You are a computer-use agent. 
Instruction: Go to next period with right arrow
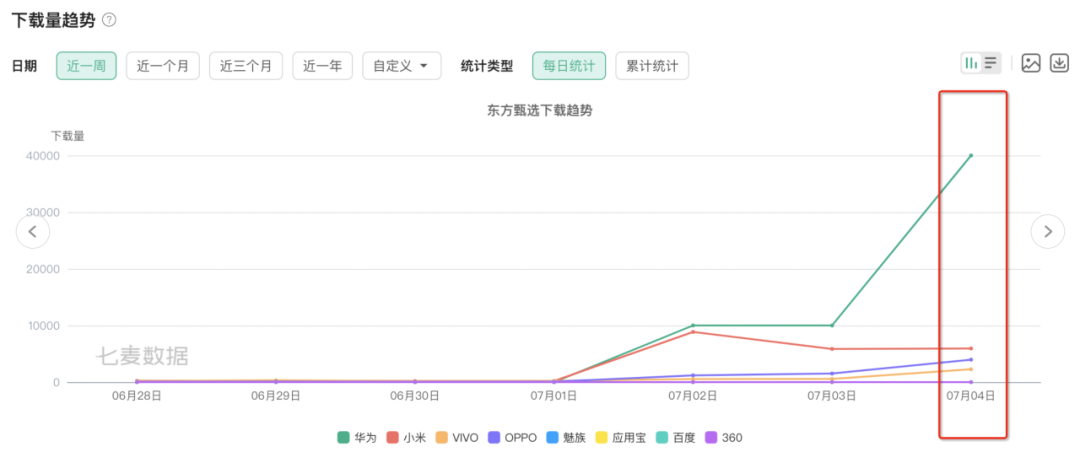point(1047,232)
